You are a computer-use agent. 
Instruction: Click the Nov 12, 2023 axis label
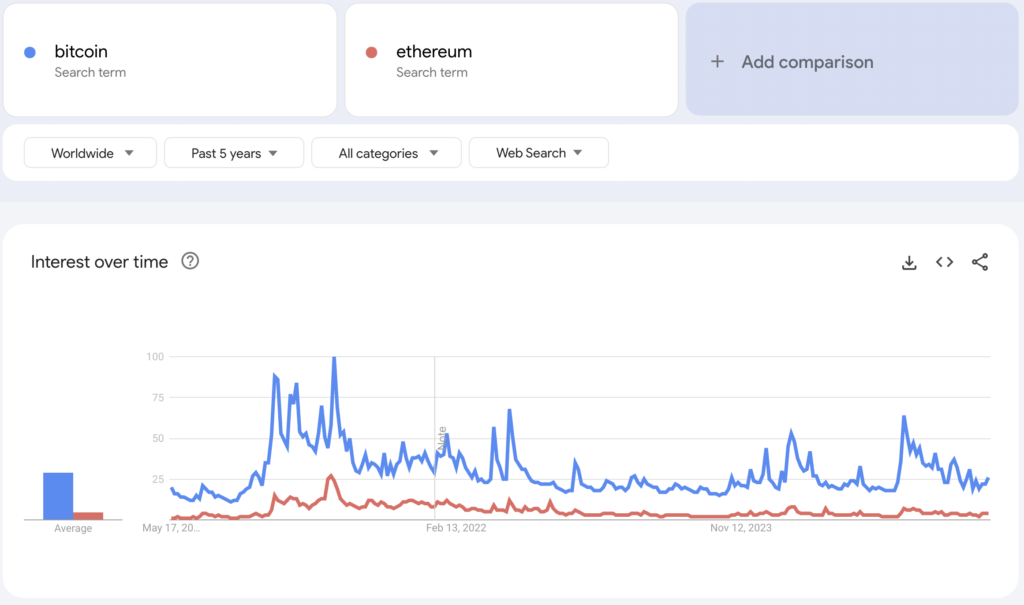(x=739, y=526)
